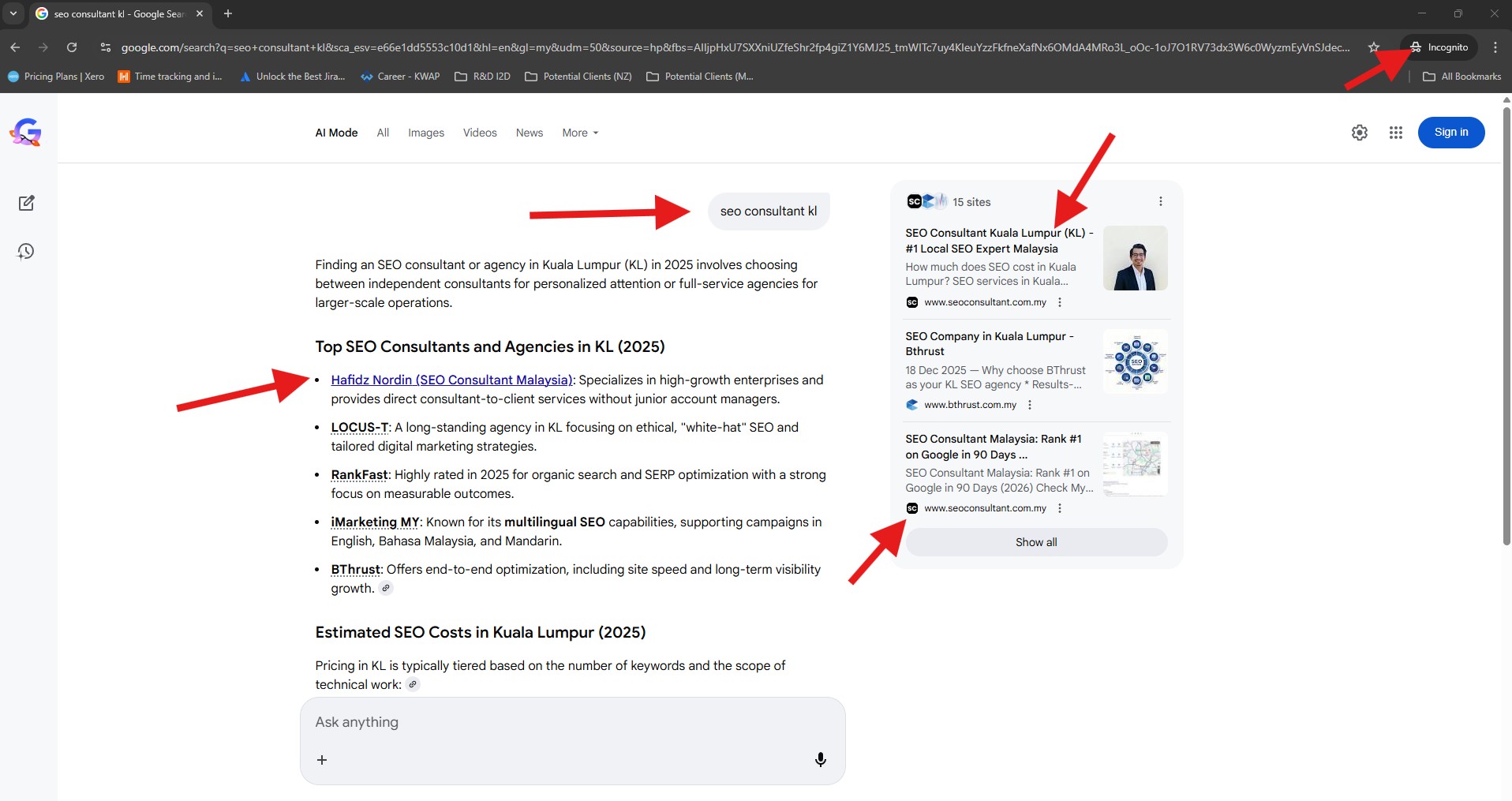
Task: Click the map screenshot thumbnail
Action: [x=1136, y=464]
